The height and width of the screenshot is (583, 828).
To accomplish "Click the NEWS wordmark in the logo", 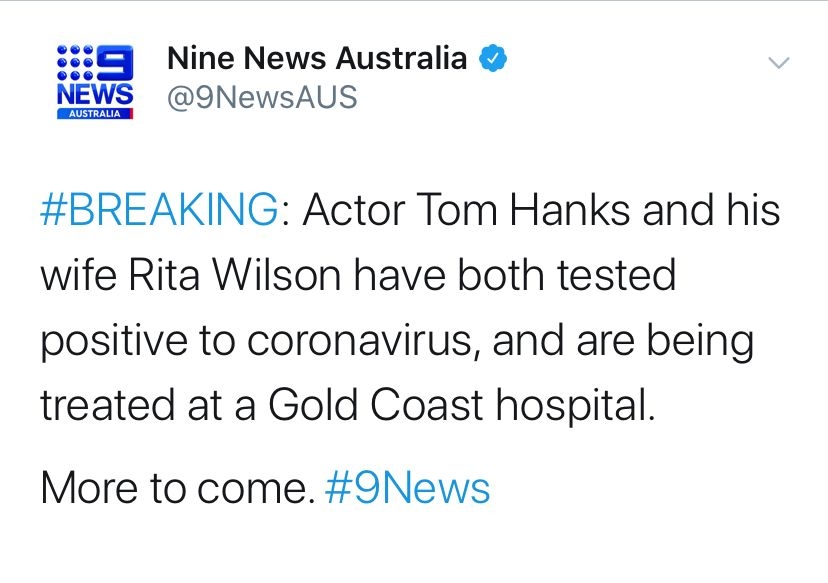I will tap(94, 94).
